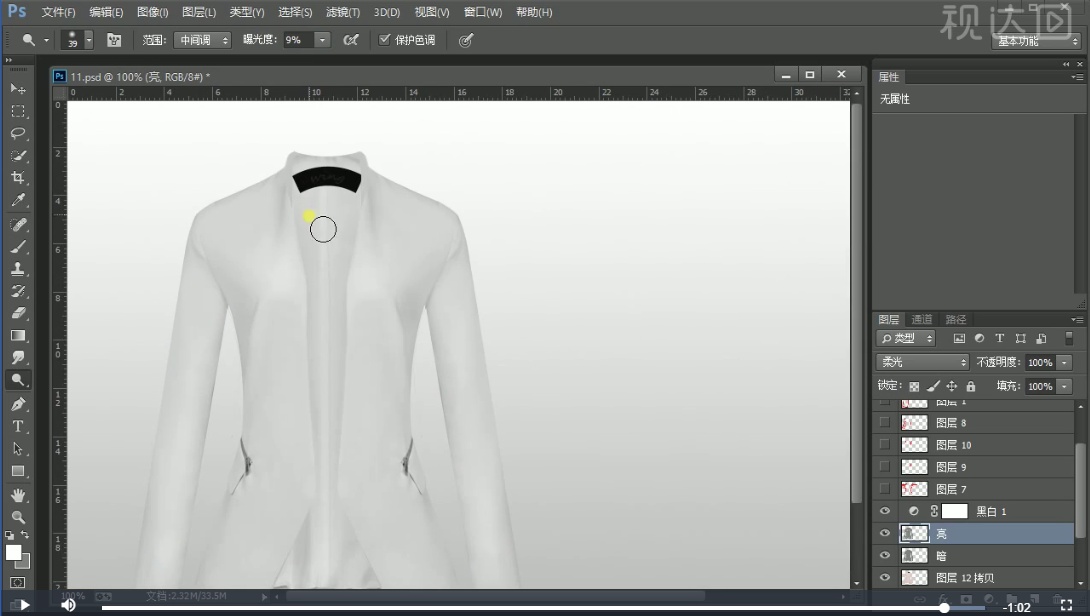
Task: Open the 图像(I) menu
Action: click(x=153, y=12)
